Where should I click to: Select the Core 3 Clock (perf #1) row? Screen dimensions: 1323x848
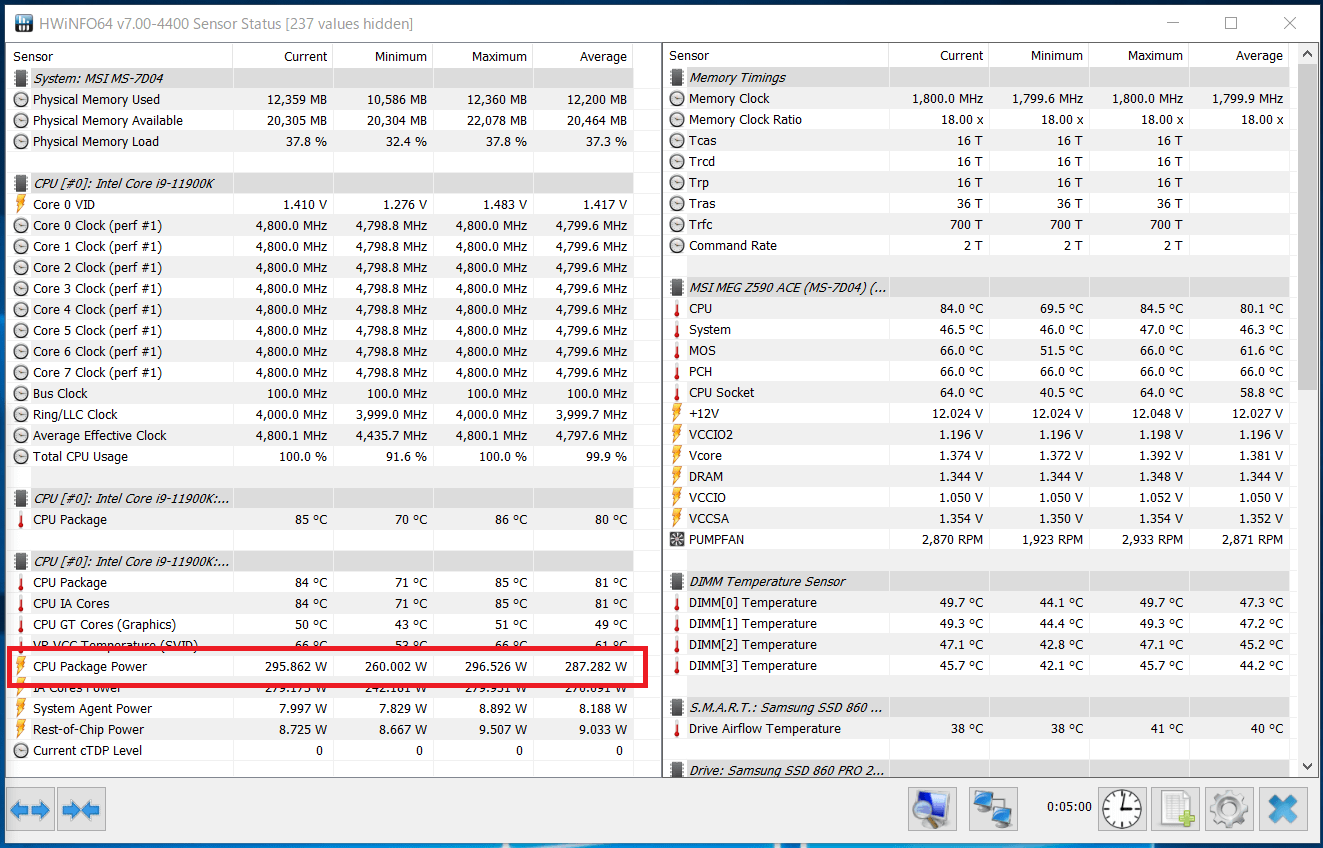tap(321, 289)
